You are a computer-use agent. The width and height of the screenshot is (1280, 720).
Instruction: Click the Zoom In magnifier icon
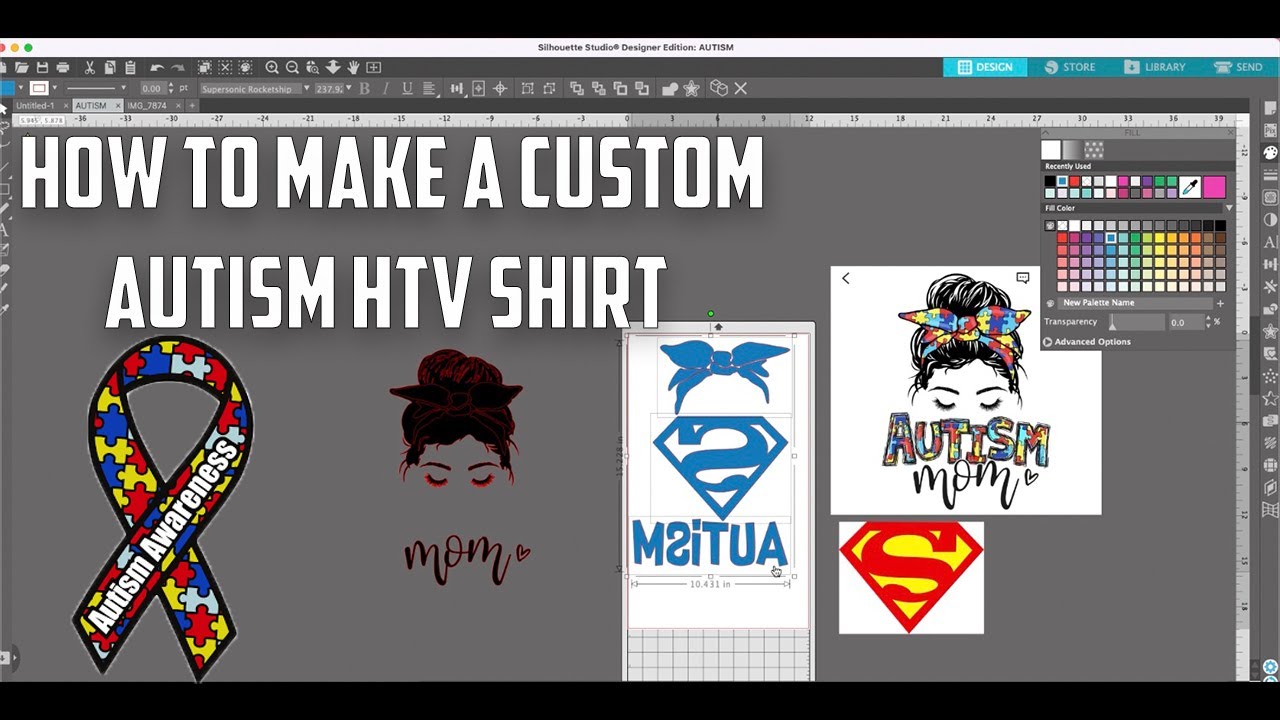pyautogui.click(x=272, y=67)
